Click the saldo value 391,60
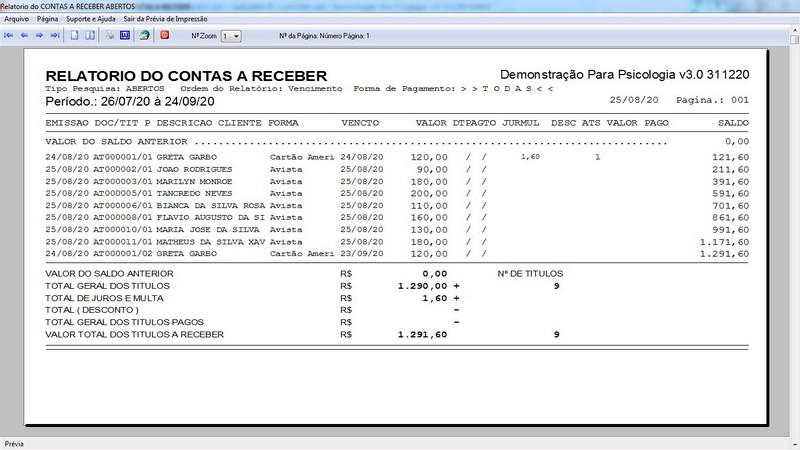Viewport: 800px width, 450px height. (731, 182)
